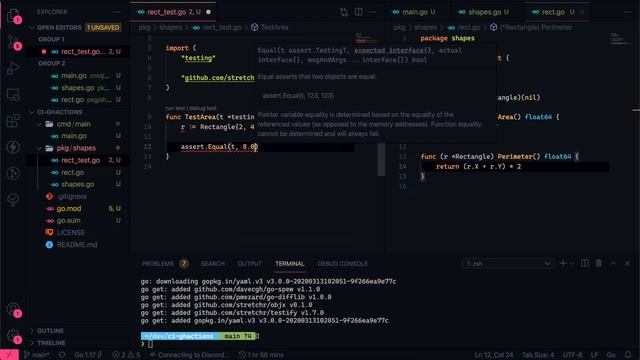Image resolution: width=640 pixels, height=360 pixels.
Task: Show errors and warnings count in status bar
Action: pos(126,355)
